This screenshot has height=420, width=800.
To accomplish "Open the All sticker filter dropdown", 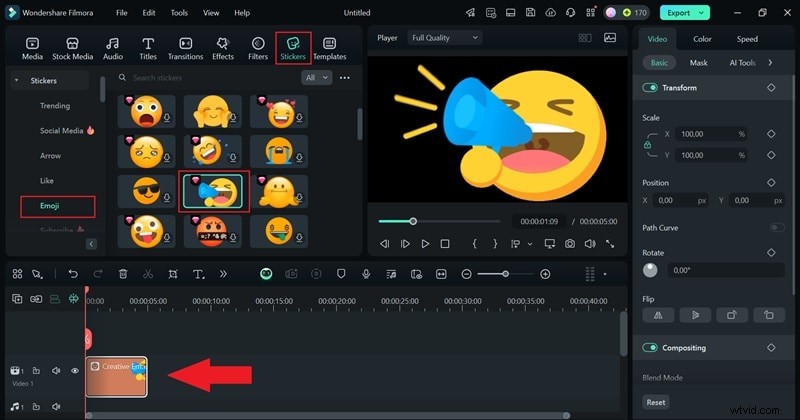I will 317,78.
